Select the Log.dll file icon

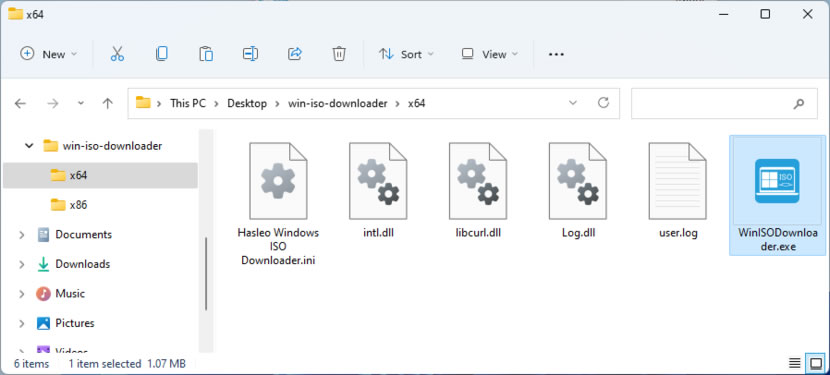pos(578,181)
